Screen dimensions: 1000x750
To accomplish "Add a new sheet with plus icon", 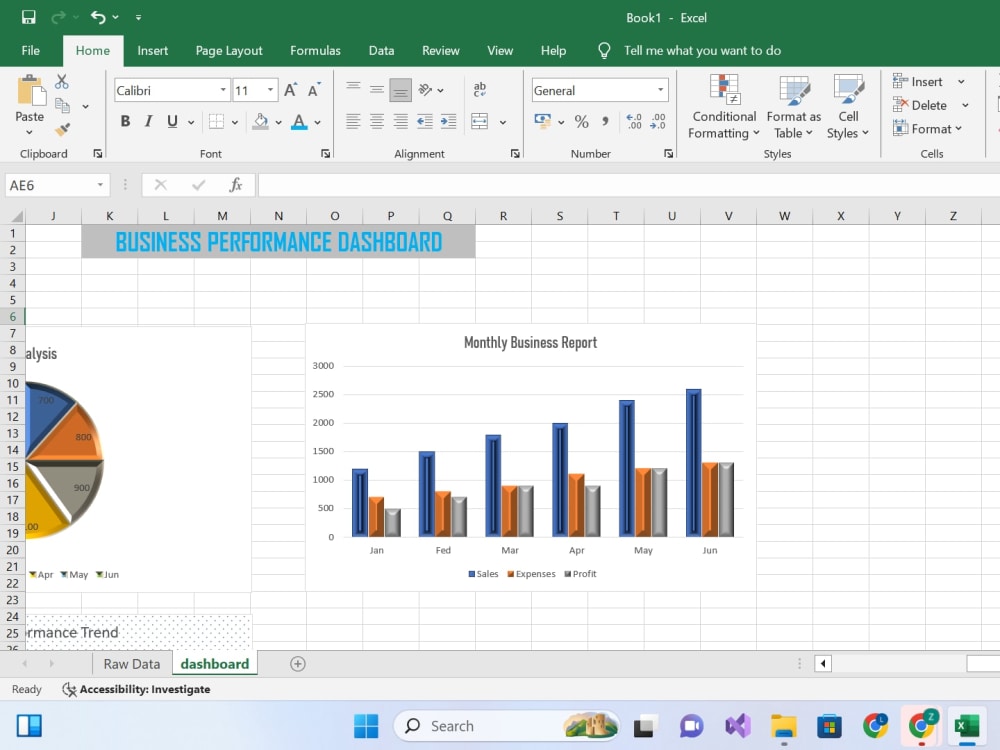I will coord(297,664).
